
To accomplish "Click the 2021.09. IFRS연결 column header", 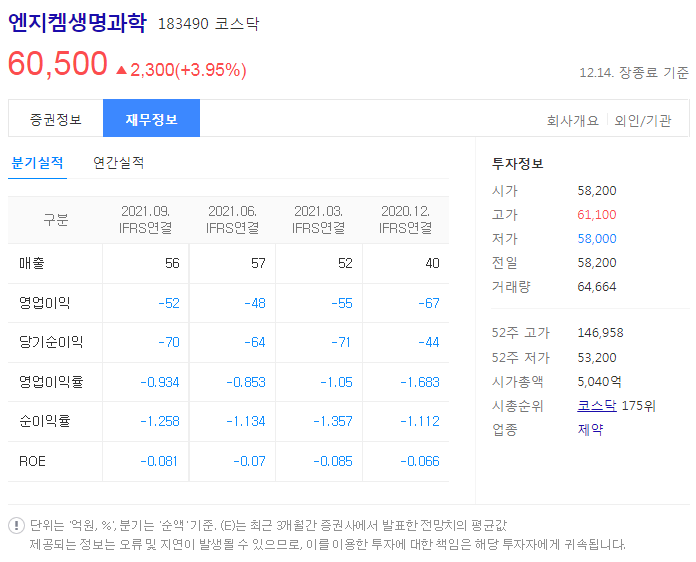I will (x=146, y=219).
